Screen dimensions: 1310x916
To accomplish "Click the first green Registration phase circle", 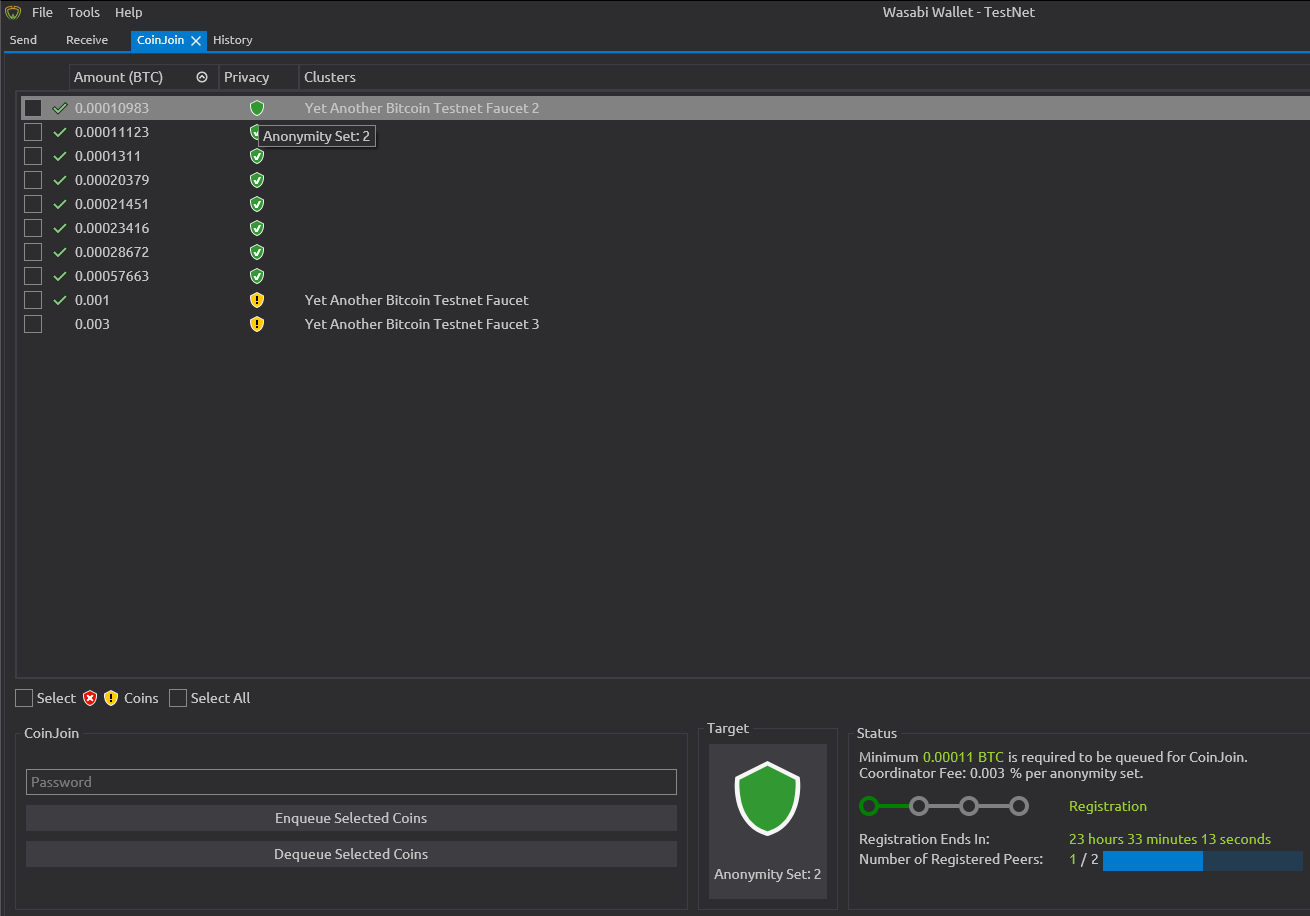I will [x=869, y=806].
